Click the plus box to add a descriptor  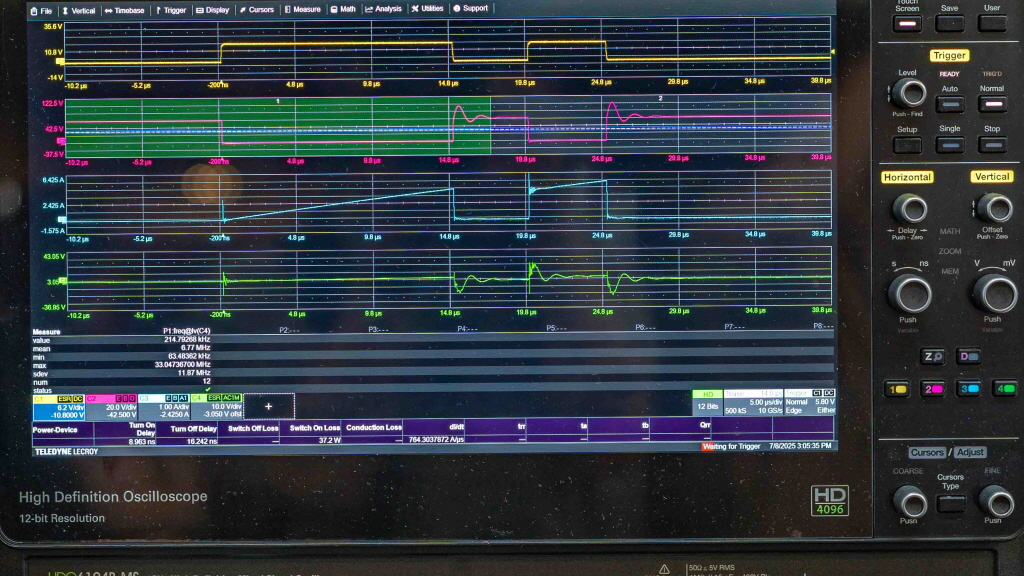point(267,406)
